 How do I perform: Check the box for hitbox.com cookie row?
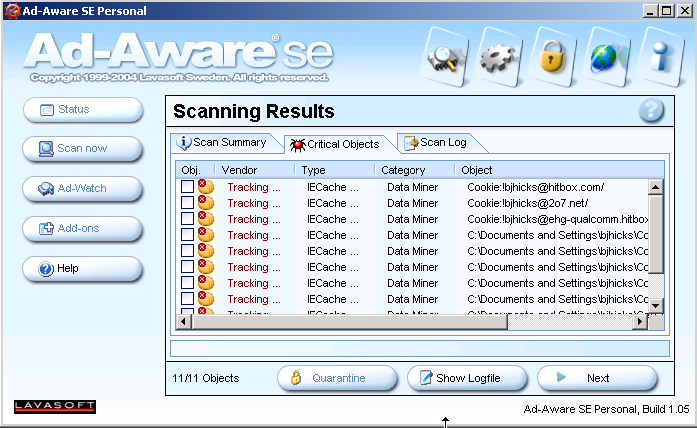187,187
